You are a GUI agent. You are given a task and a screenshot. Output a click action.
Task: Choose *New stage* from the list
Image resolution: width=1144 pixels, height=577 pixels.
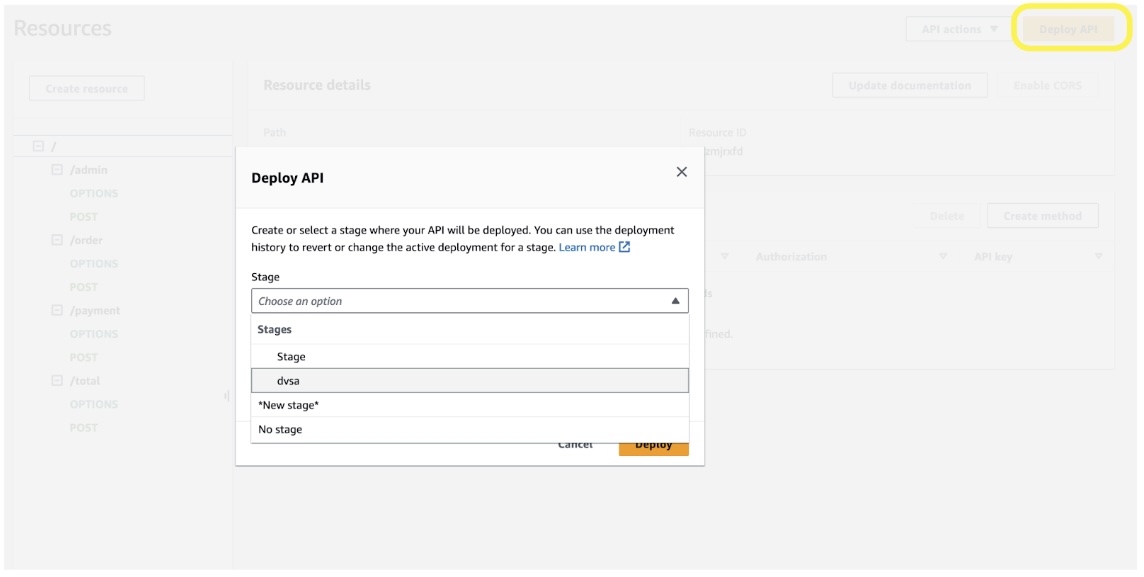point(470,405)
